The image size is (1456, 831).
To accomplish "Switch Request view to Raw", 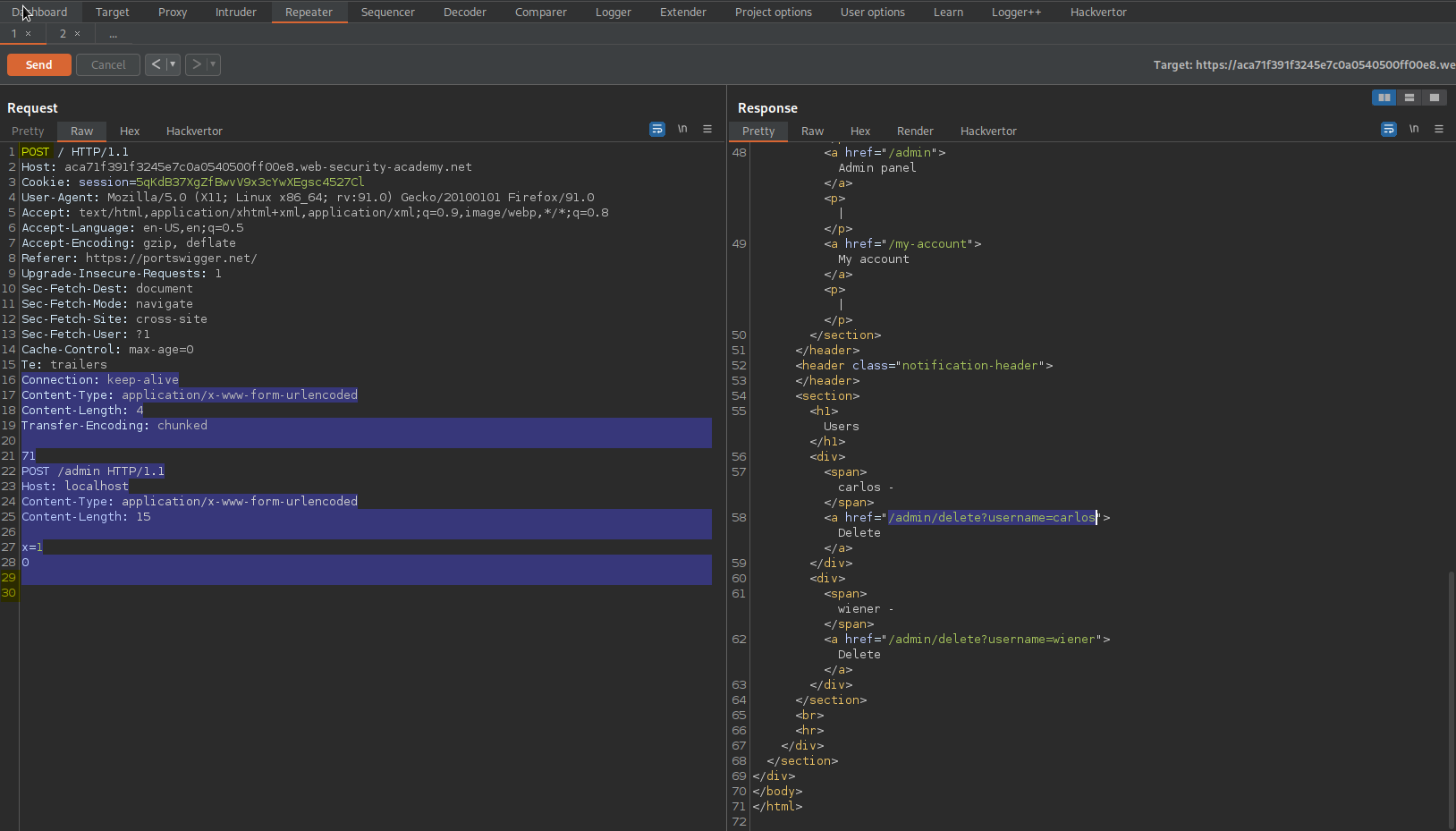I will pos(82,131).
